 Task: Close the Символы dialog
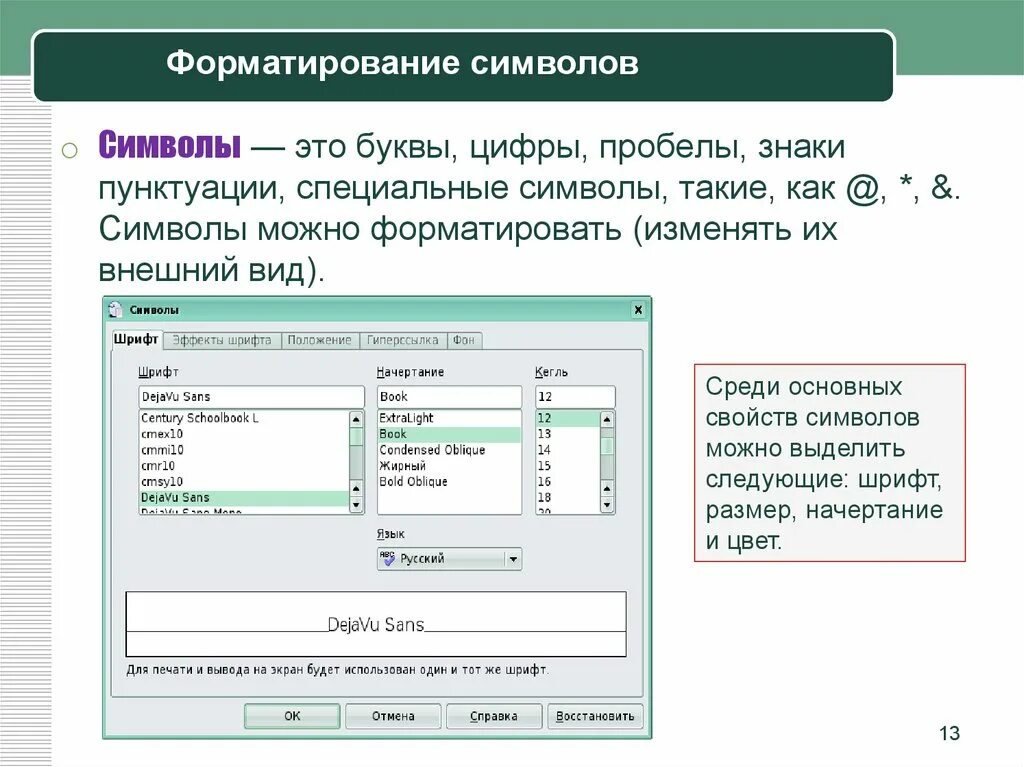638,310
